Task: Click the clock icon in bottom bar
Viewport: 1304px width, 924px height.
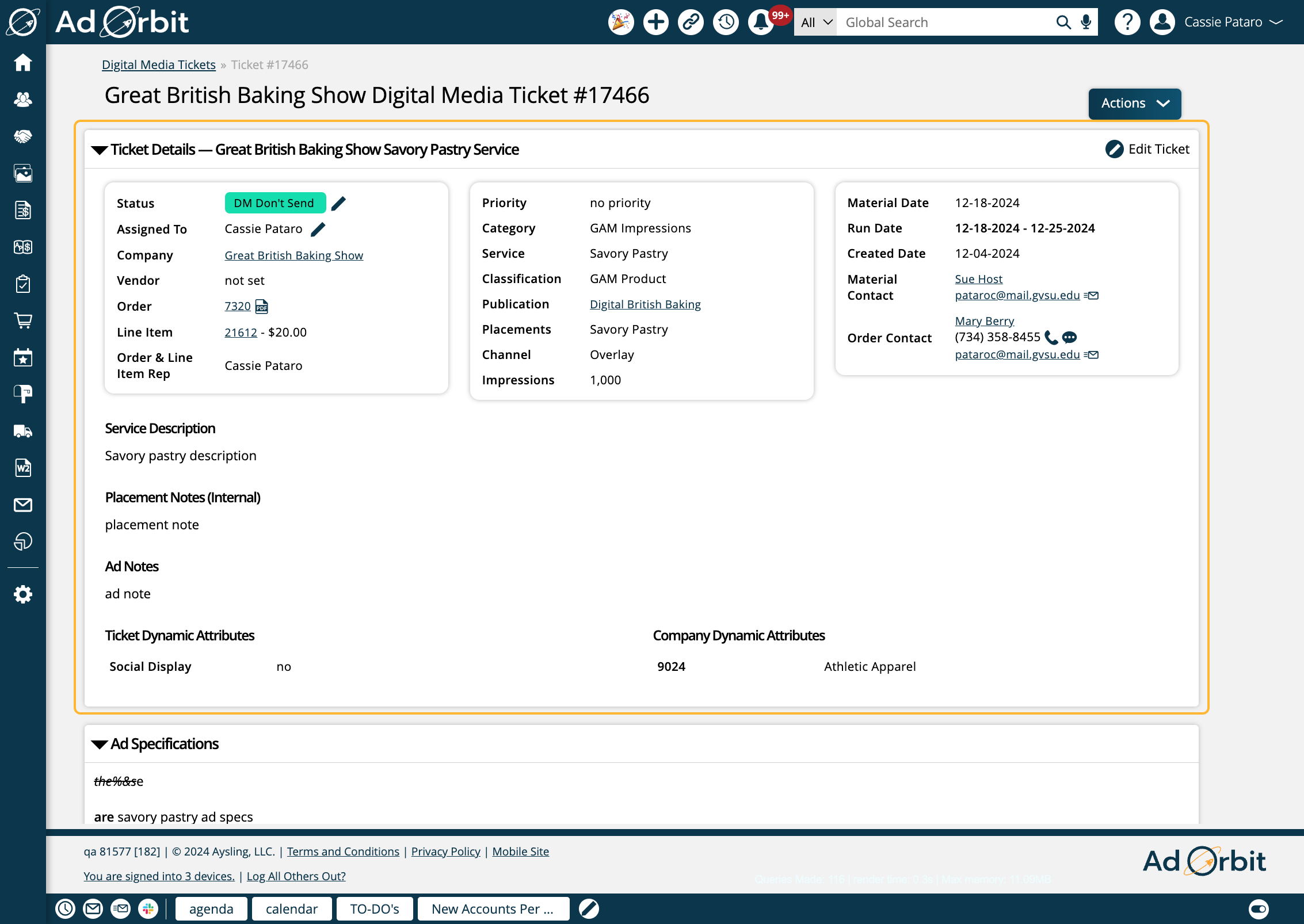Action: (x=66, y=908)
